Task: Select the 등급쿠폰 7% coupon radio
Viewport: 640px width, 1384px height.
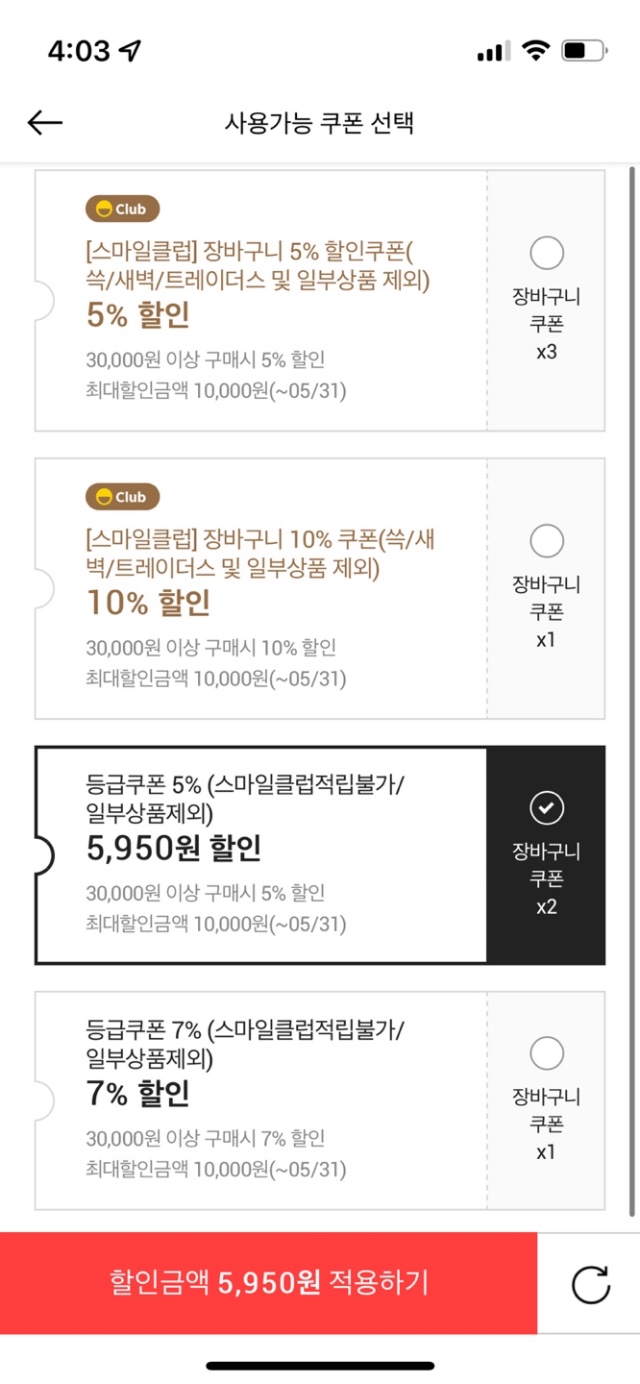Action: pos(547,1054)
